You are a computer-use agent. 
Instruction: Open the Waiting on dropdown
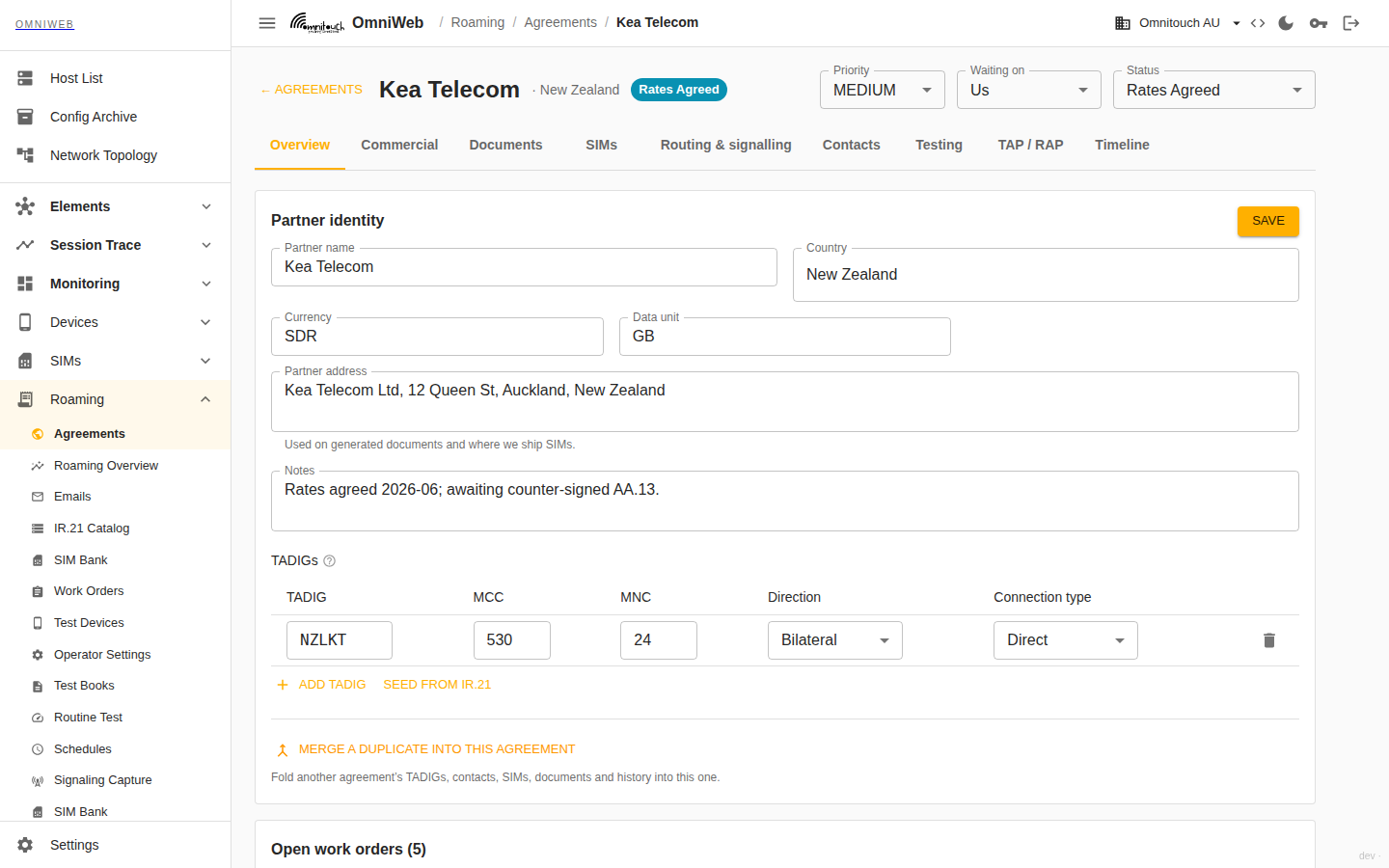point(1029,90)
